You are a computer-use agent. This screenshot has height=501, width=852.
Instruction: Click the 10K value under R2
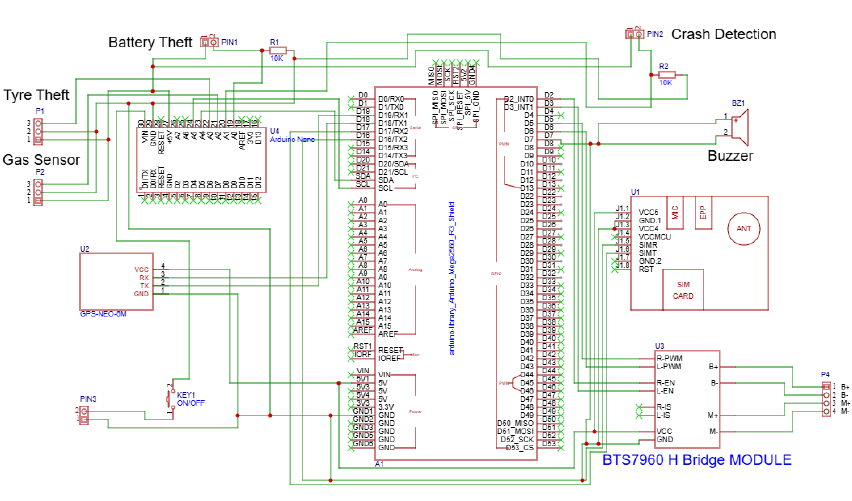click(x=666, y=83)
